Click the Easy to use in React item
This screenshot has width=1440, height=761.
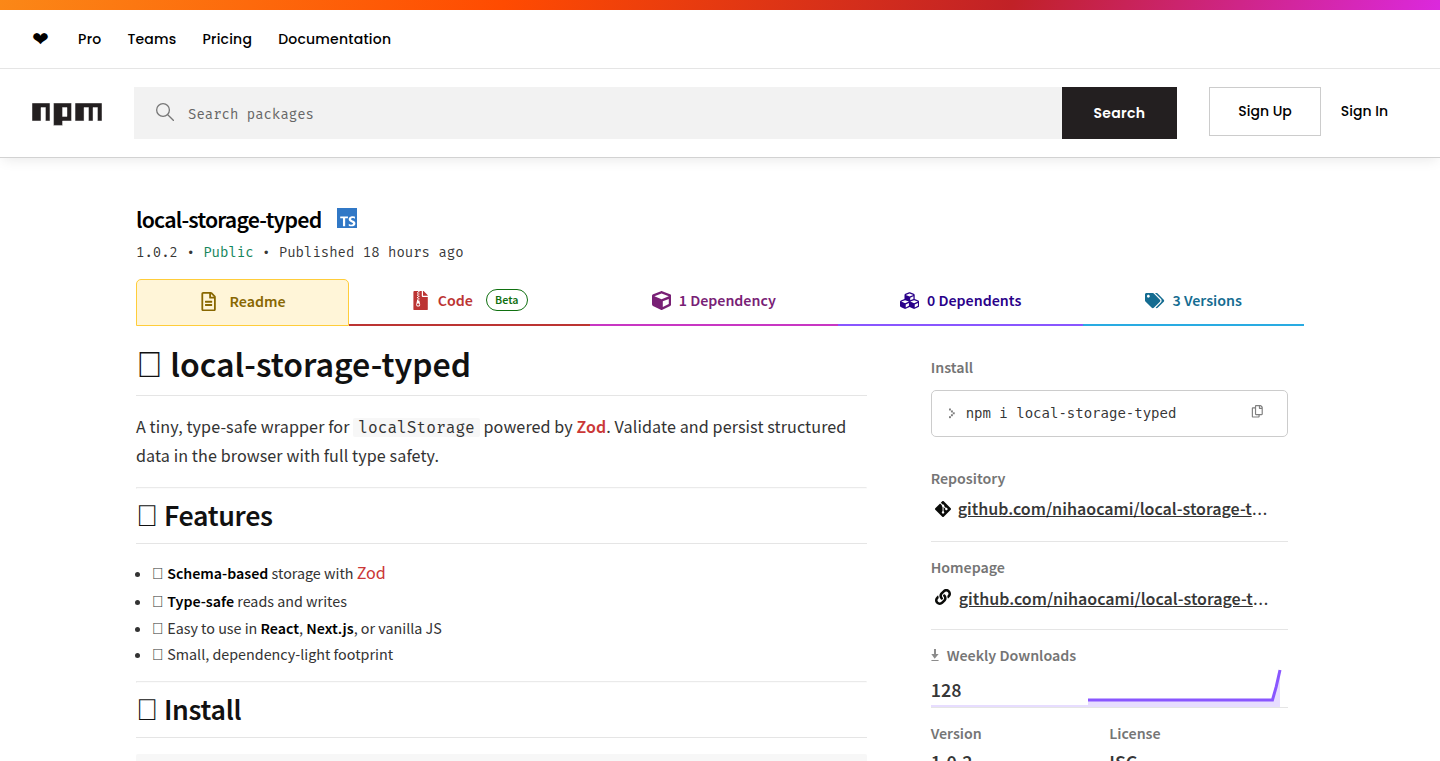click(x=297, y=629)
